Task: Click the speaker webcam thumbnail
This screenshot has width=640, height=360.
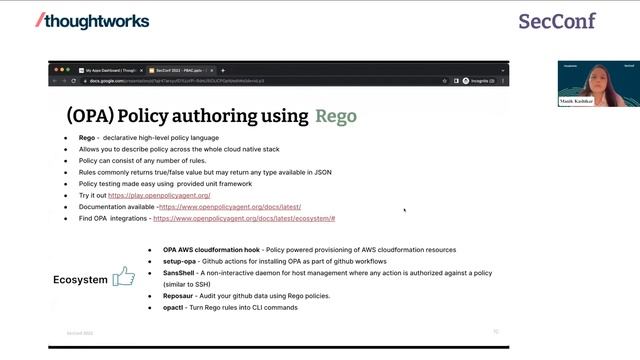Action: 599,84
